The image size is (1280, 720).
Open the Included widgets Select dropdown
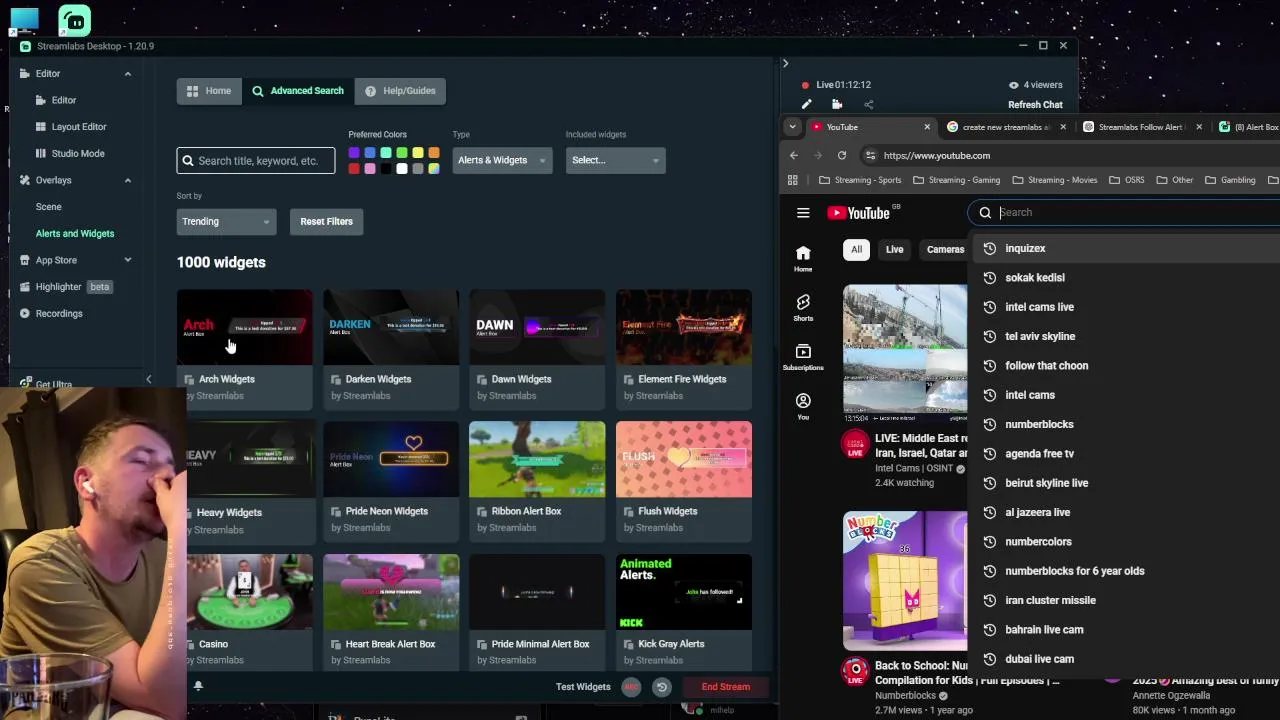click(x=615, y=160)
